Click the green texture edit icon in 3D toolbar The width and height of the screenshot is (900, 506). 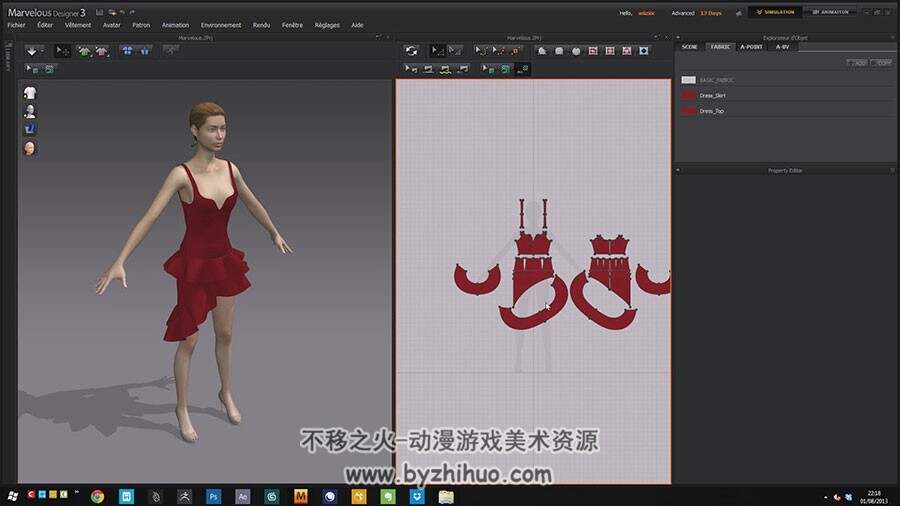[x=49, y=69]
